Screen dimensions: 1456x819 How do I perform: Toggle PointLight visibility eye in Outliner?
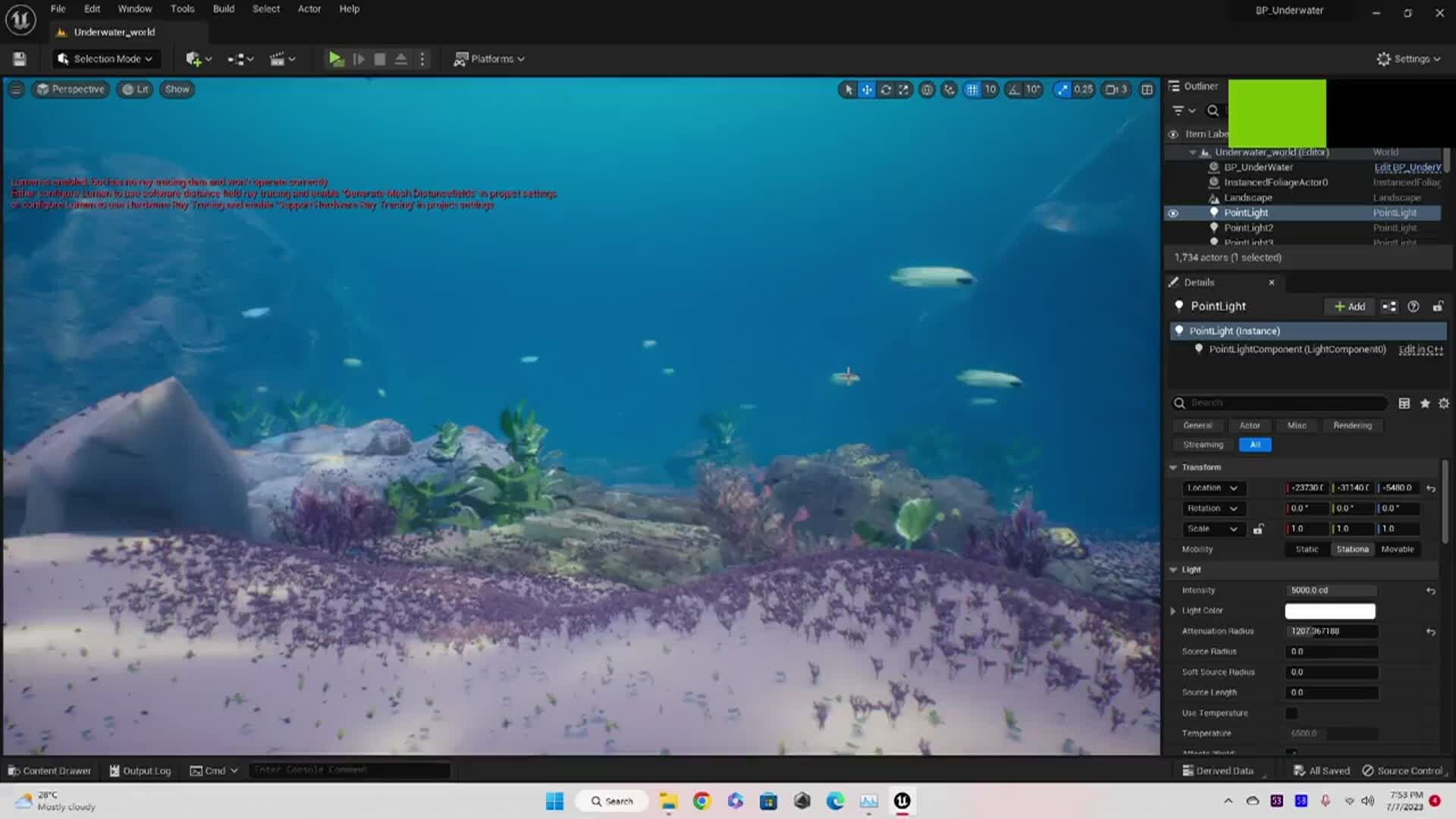1173,213
